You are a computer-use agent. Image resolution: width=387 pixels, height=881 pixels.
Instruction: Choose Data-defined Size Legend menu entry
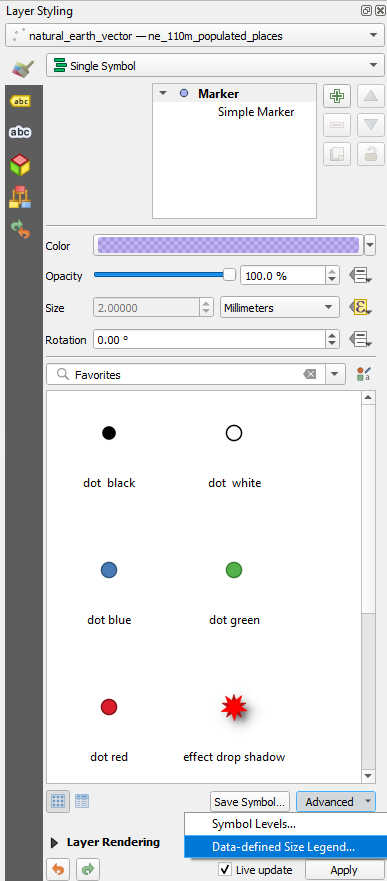[284, 847]
